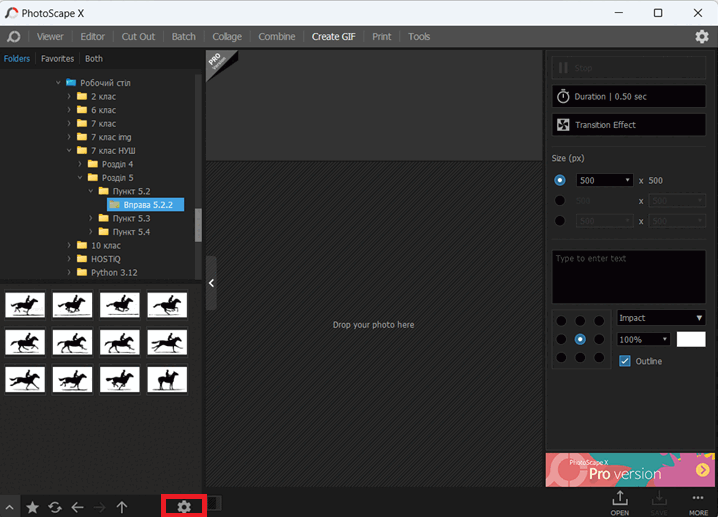Switch to the Editor tab
The image size is (718, 517).
(x=92, y=37)
